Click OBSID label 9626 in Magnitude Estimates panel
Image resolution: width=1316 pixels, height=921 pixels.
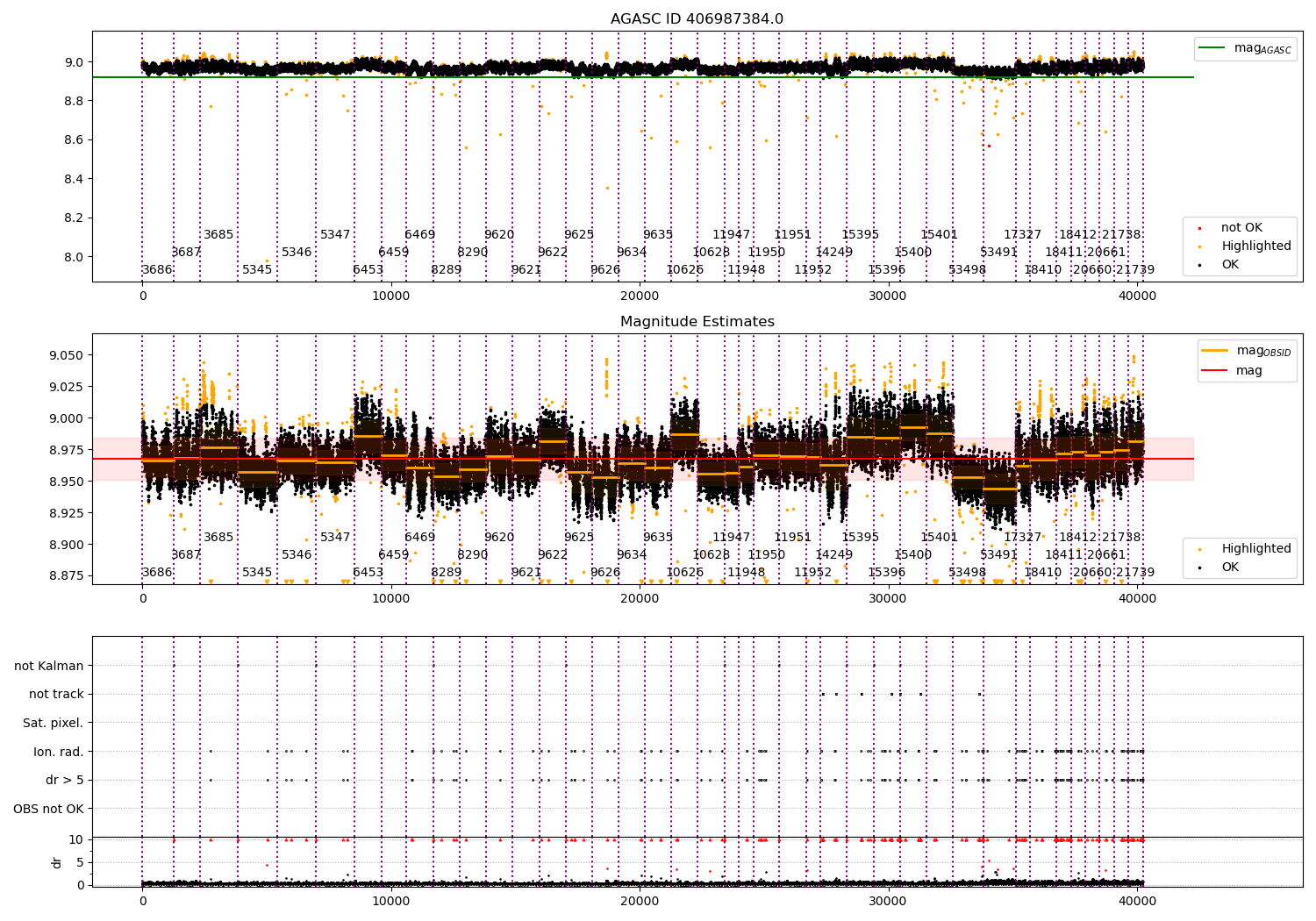click(x=605, y=572)
